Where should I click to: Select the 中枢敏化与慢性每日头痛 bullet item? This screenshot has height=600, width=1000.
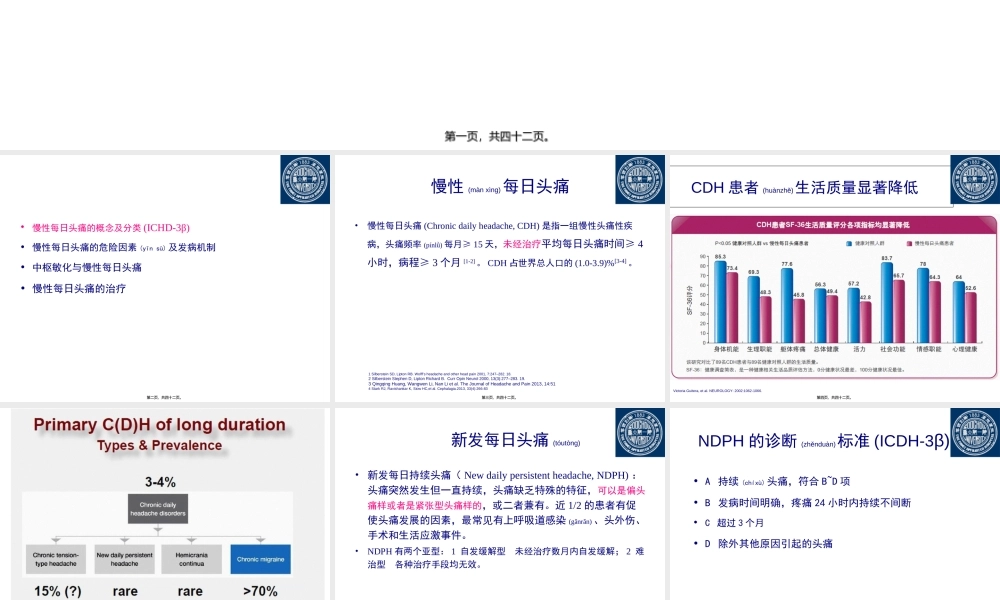tap(85, 267)
